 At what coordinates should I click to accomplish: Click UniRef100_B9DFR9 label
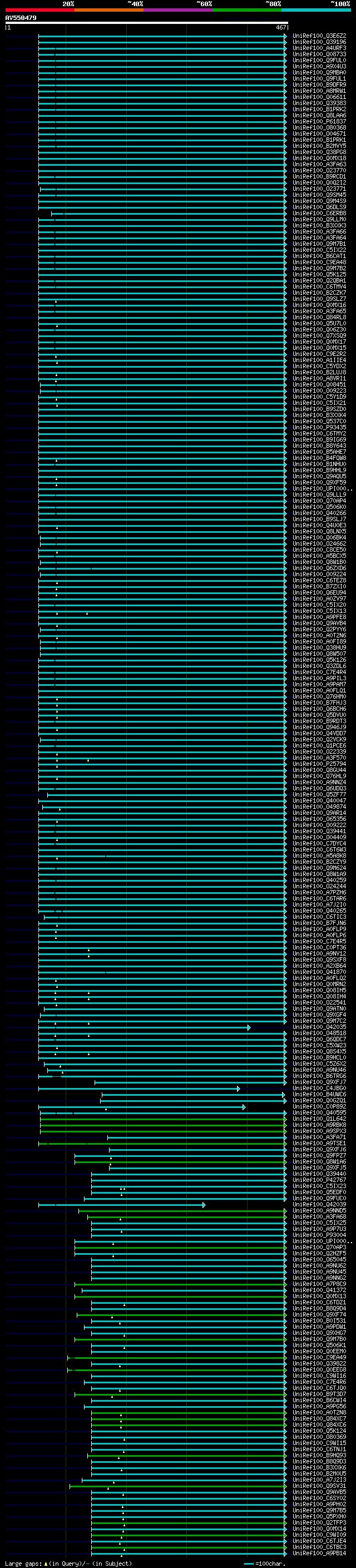coord(319,85)
